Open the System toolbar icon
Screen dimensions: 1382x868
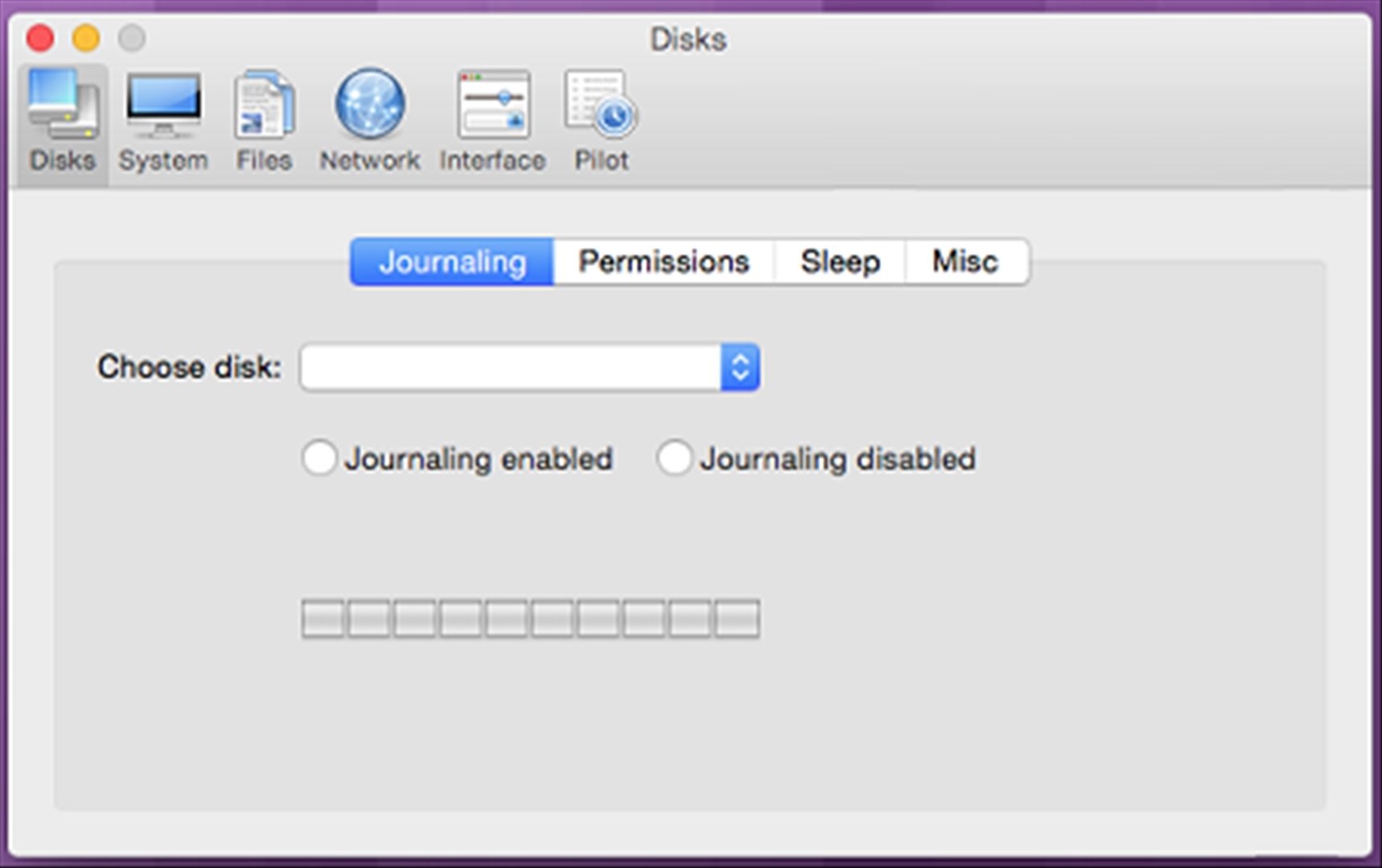point(163,105)
